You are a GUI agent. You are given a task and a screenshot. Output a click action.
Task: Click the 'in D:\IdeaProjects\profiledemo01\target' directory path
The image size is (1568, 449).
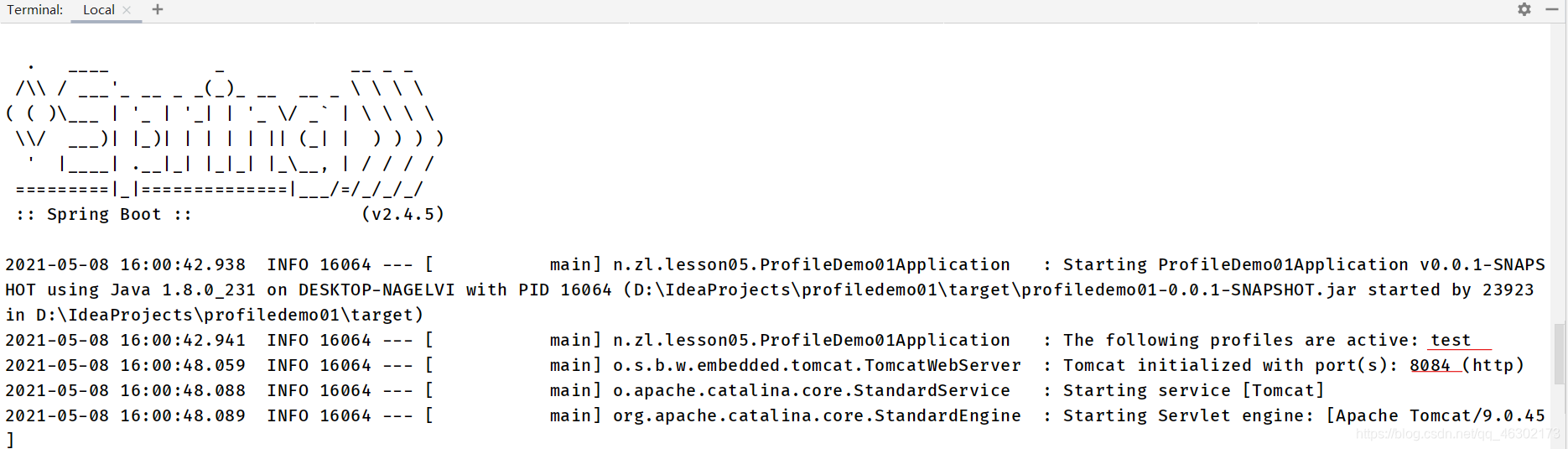tap(215, 315)
